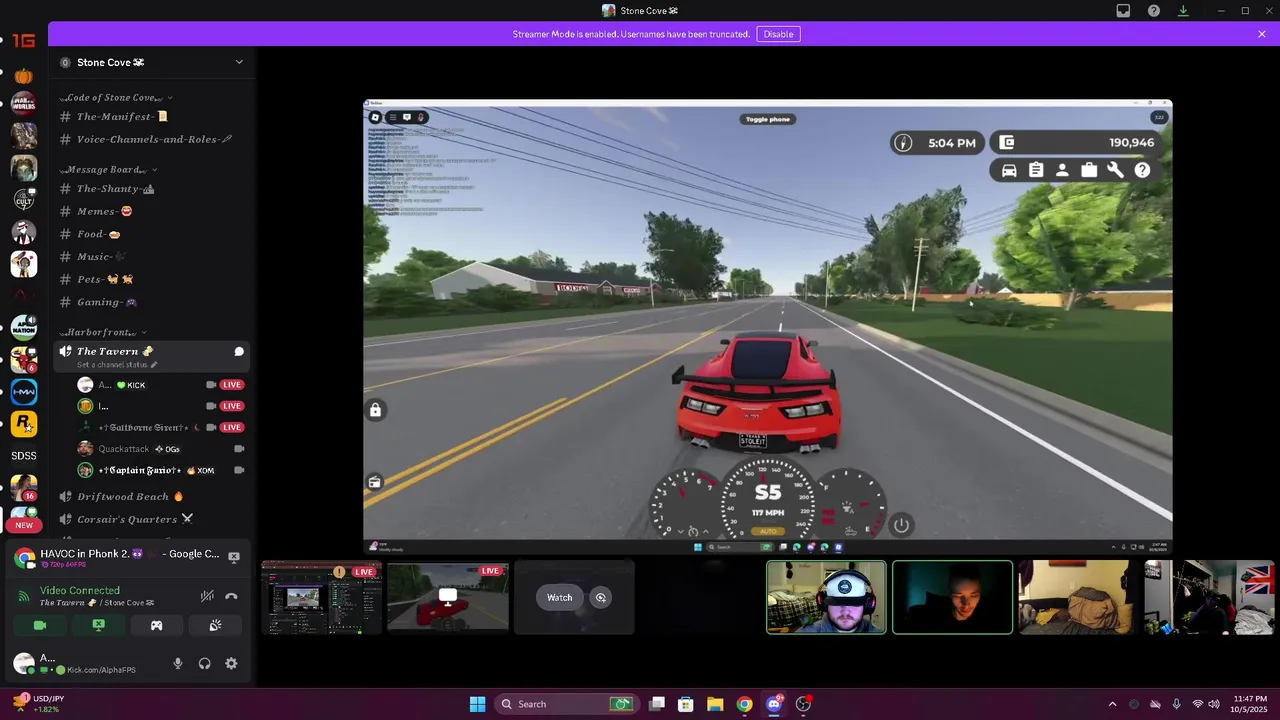Click the help question mark in HUD

(x=1142, y=171)
